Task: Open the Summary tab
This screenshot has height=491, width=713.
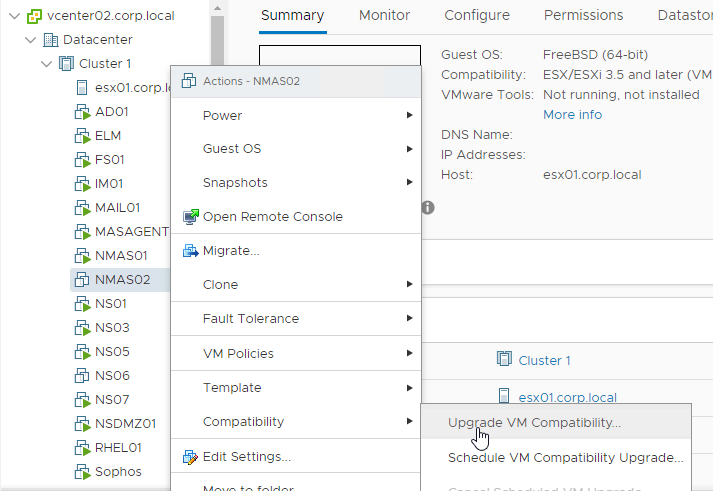Action: 292,15
